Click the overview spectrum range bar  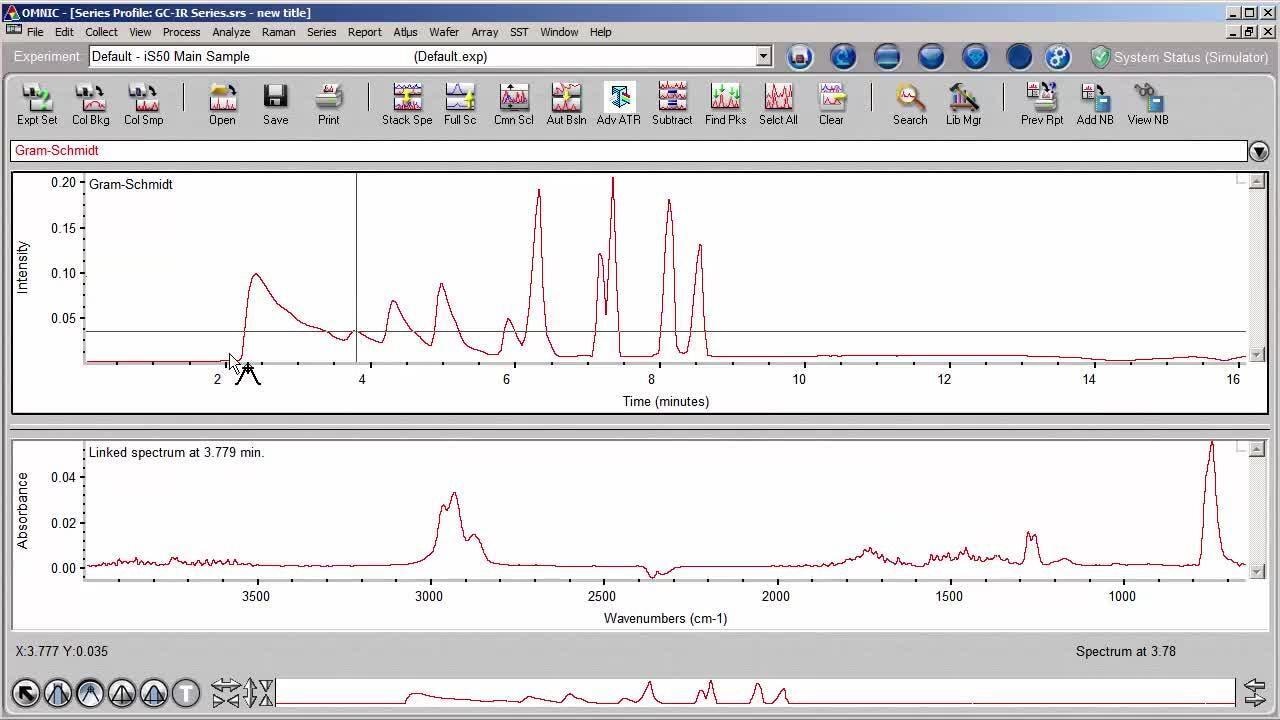755,692
